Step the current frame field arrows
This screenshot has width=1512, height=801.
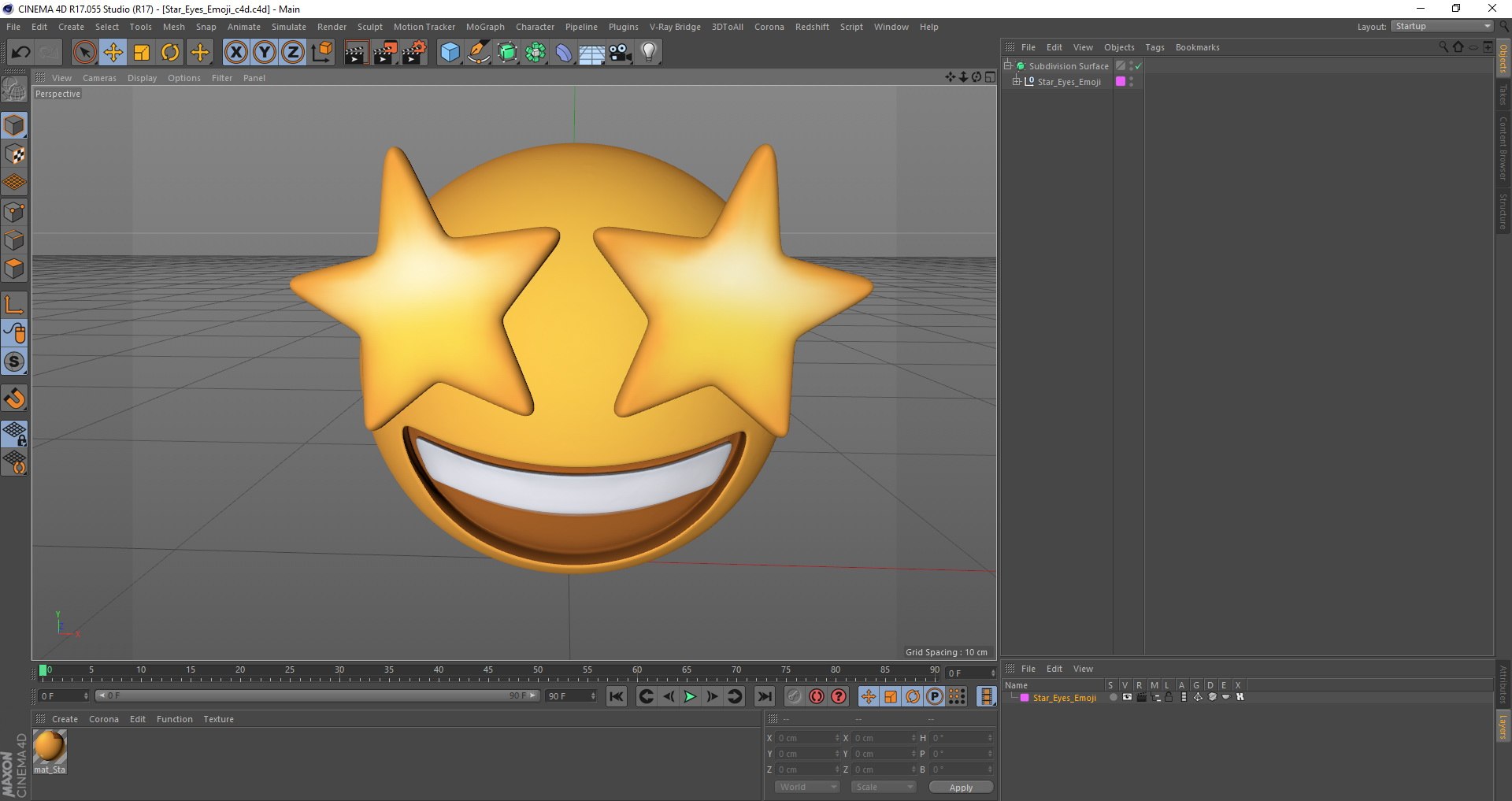[x=993, y=673]
